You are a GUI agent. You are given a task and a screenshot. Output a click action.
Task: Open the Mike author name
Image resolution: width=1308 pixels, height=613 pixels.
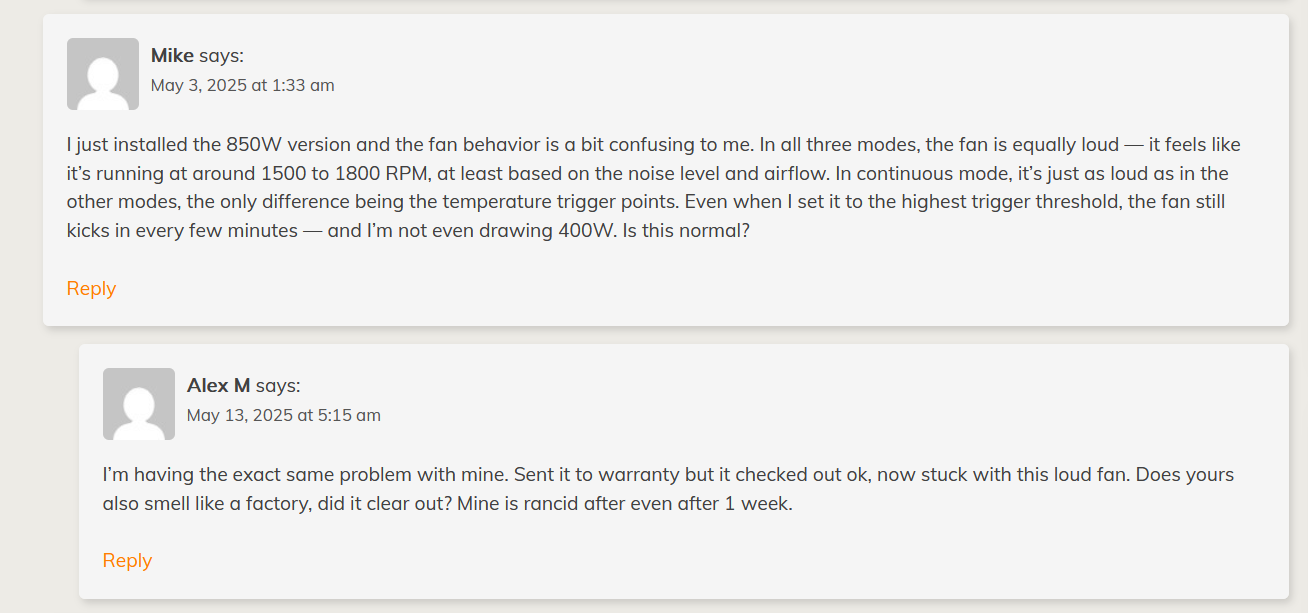172,56
